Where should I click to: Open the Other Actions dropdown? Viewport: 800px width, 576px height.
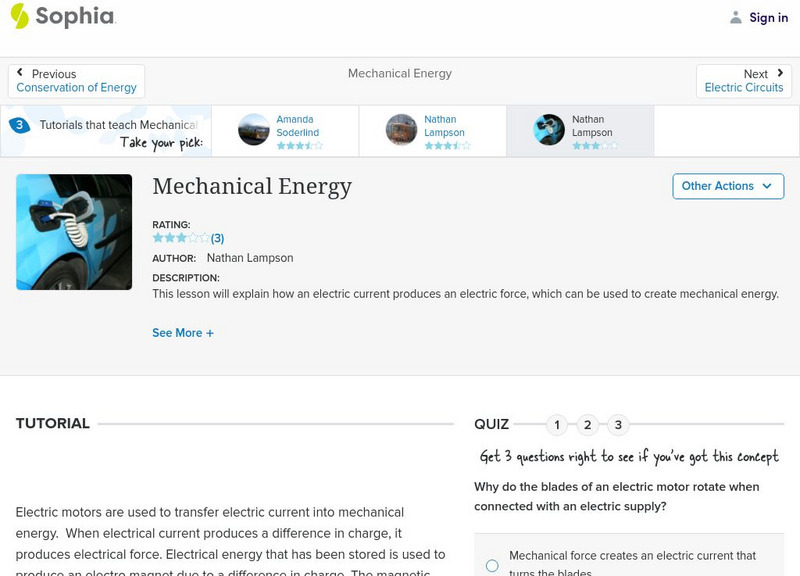click(x=728, y=186)
